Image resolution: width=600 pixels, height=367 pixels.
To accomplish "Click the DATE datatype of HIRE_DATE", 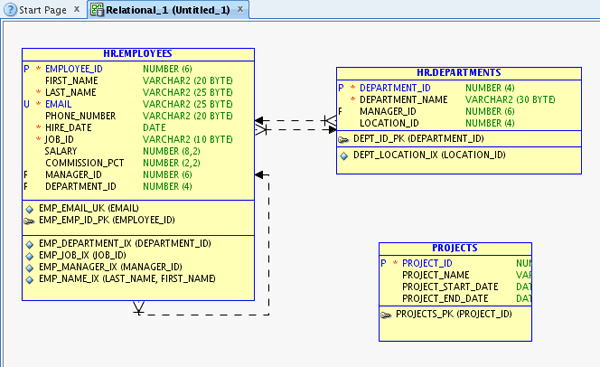I will coord(154,128).
